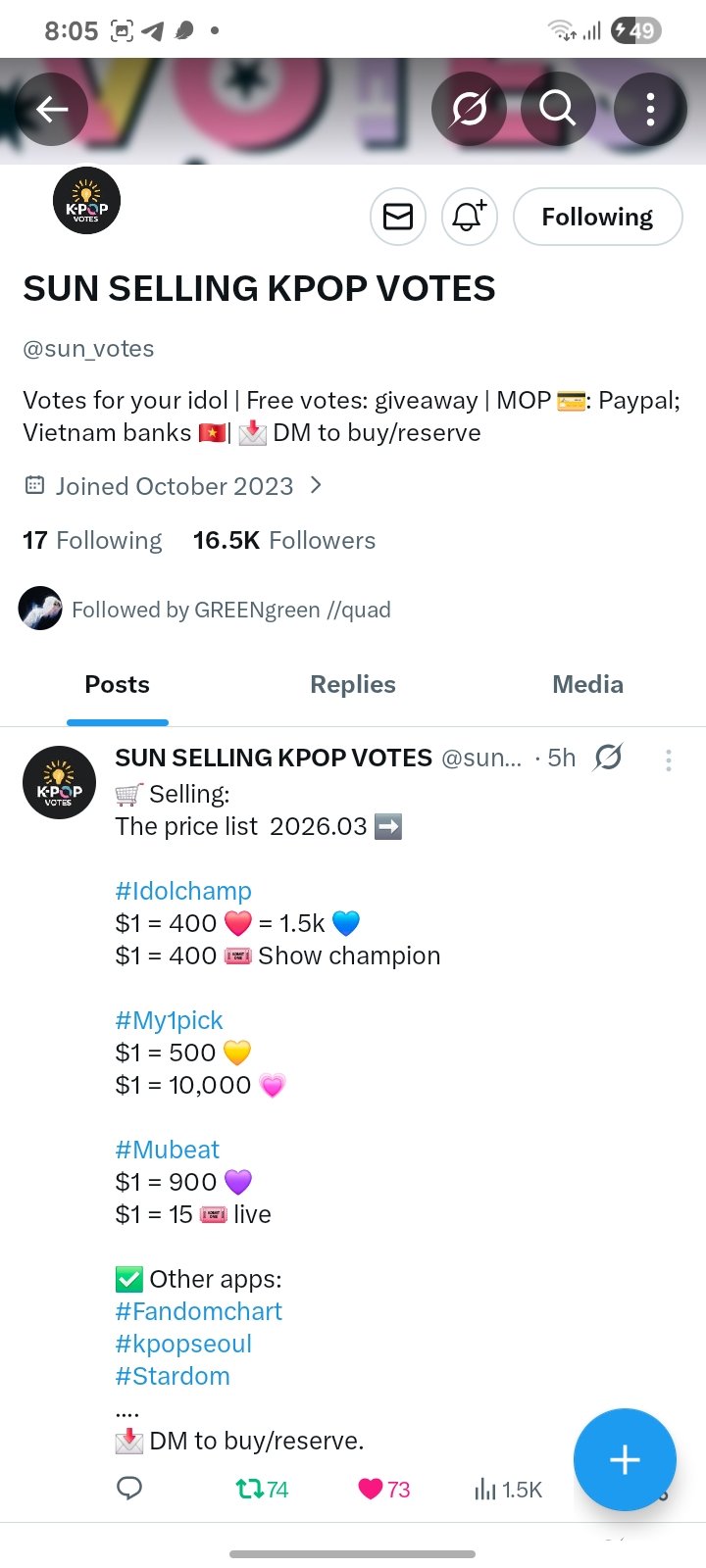This screenshot has height=1568, width=706.
Task: Switch to the Media tab
Action: point(587,684)
